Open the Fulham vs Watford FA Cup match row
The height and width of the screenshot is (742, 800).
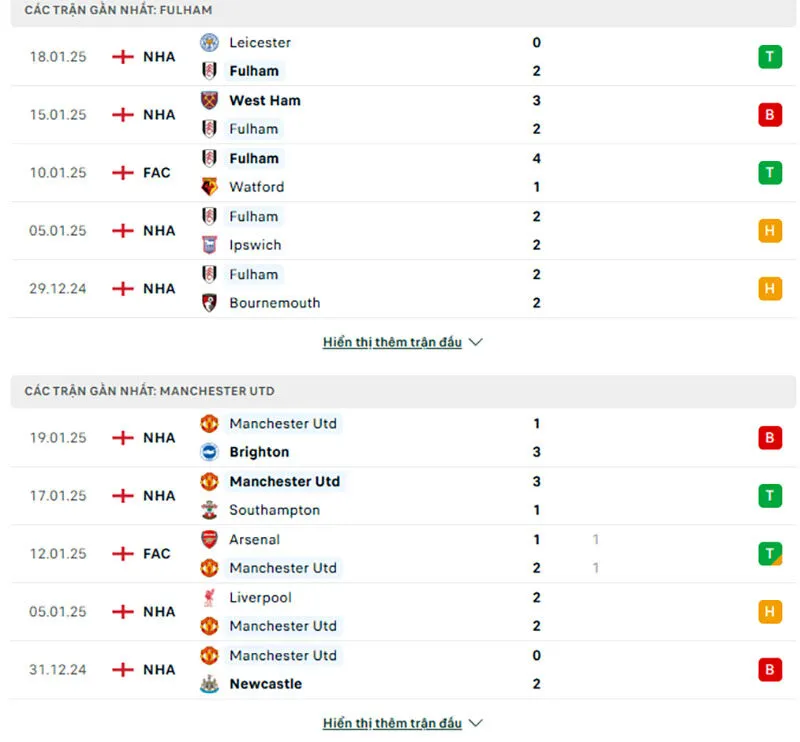pos(400,173)
